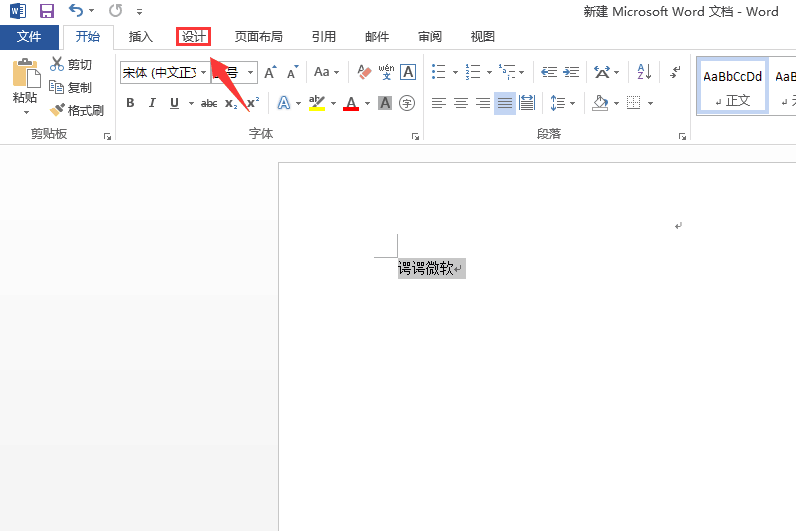
Task: Open the undo history dropdown arrow
Action: click(91, 11)
